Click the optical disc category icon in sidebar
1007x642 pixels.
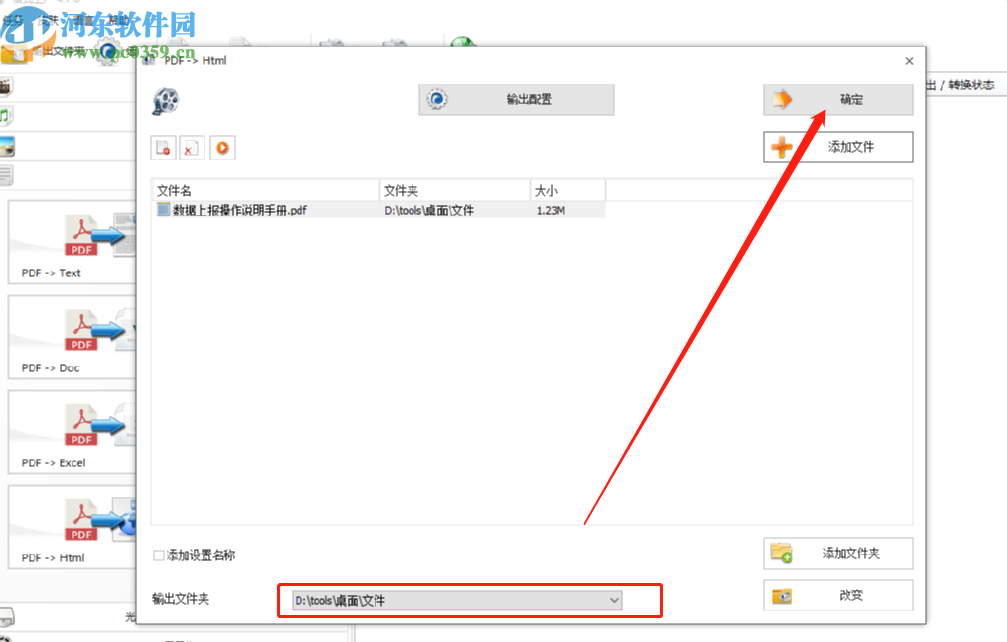[6, 618]
